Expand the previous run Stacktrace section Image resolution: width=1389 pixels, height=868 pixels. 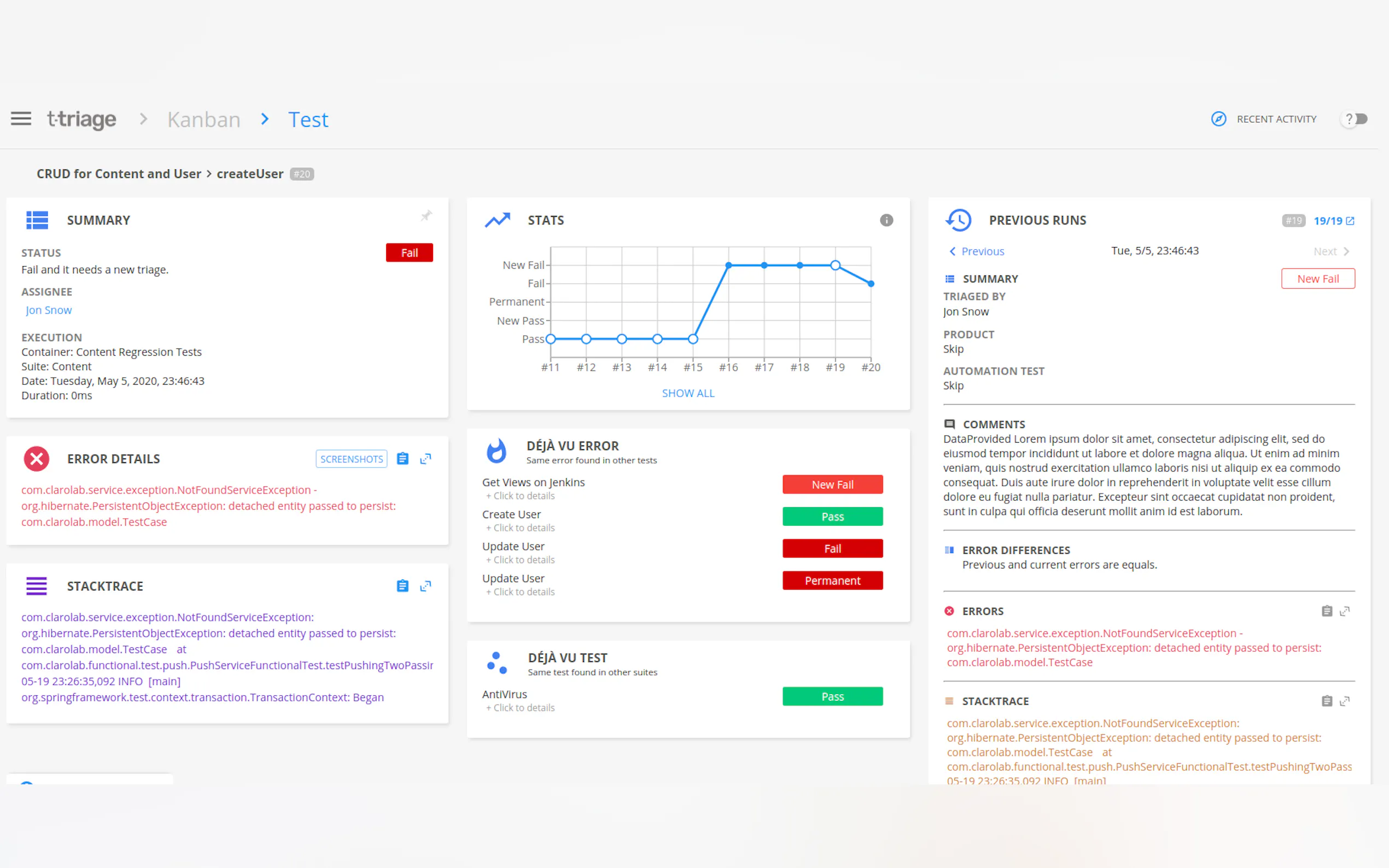tap(1345, 701)
